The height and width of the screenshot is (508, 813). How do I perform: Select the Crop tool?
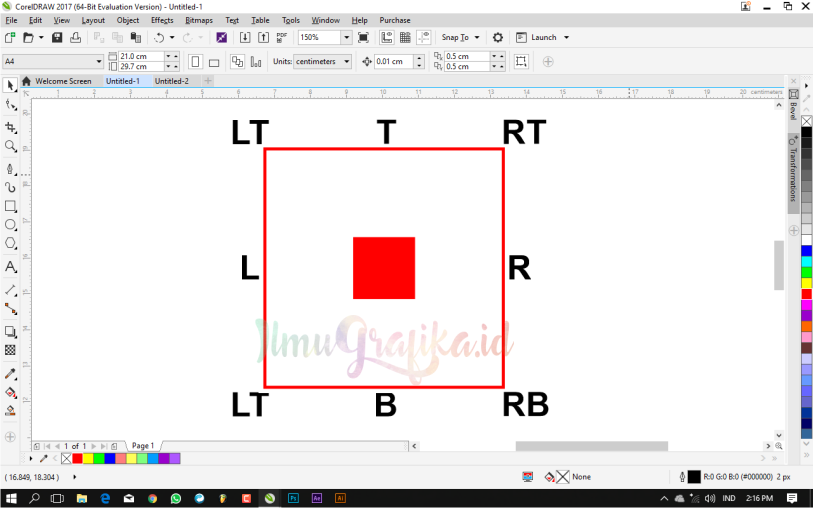point(10,127)
